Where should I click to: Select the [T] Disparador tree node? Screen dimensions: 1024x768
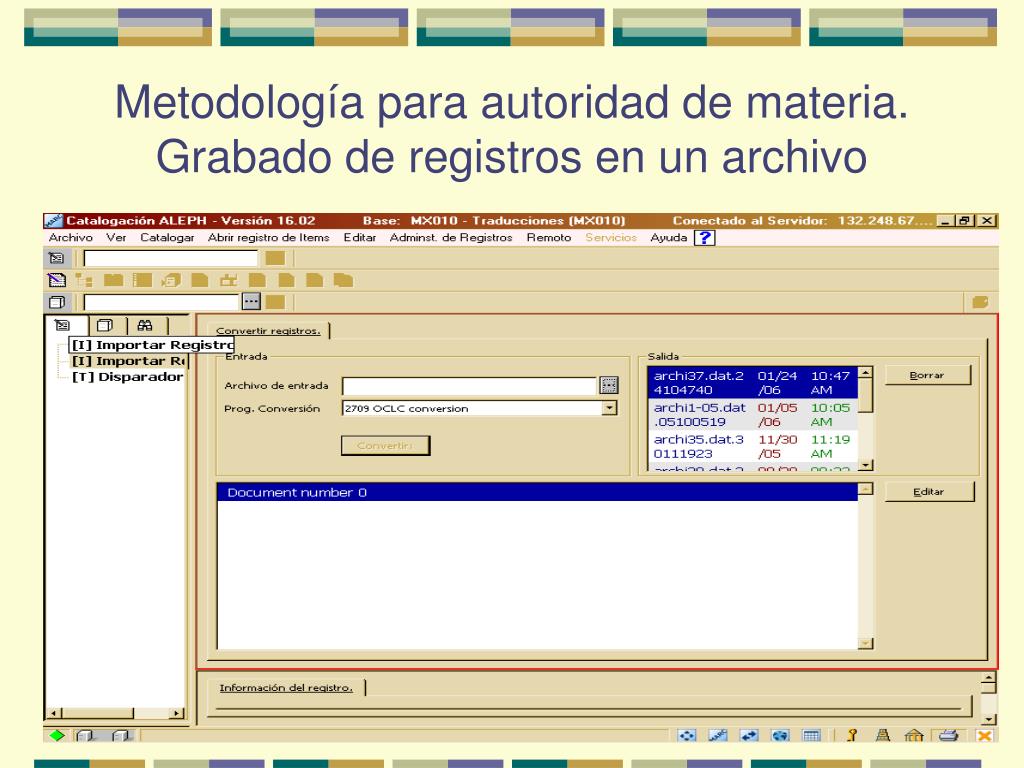[128, 377]
